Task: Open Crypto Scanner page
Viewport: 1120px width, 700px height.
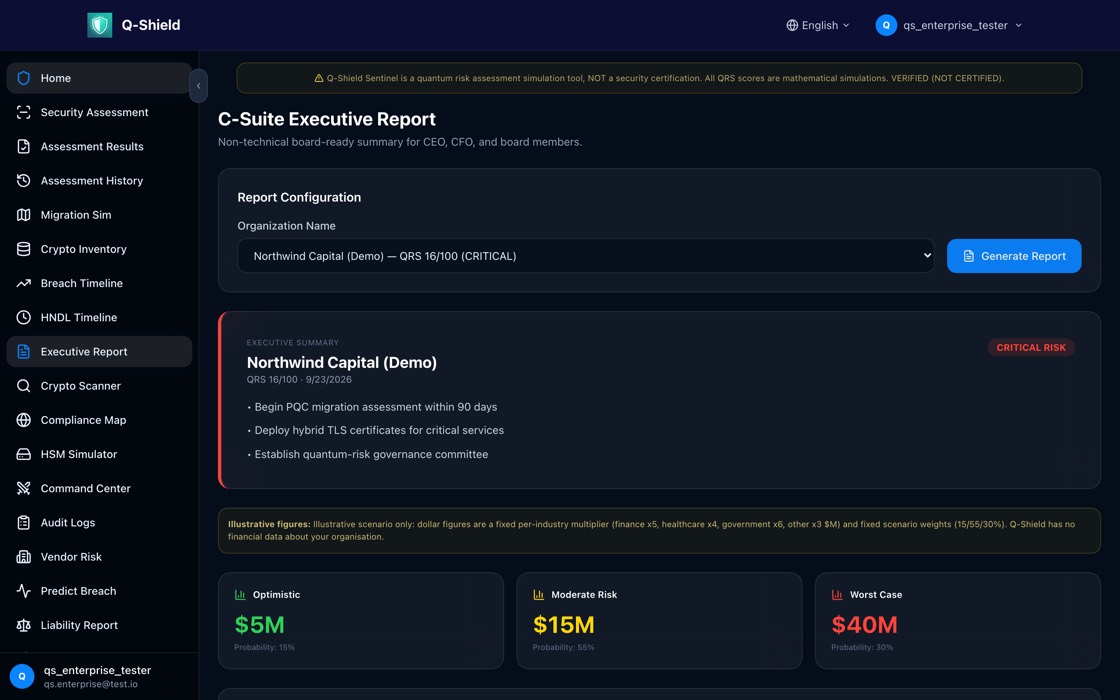Action: coord(99,386)
